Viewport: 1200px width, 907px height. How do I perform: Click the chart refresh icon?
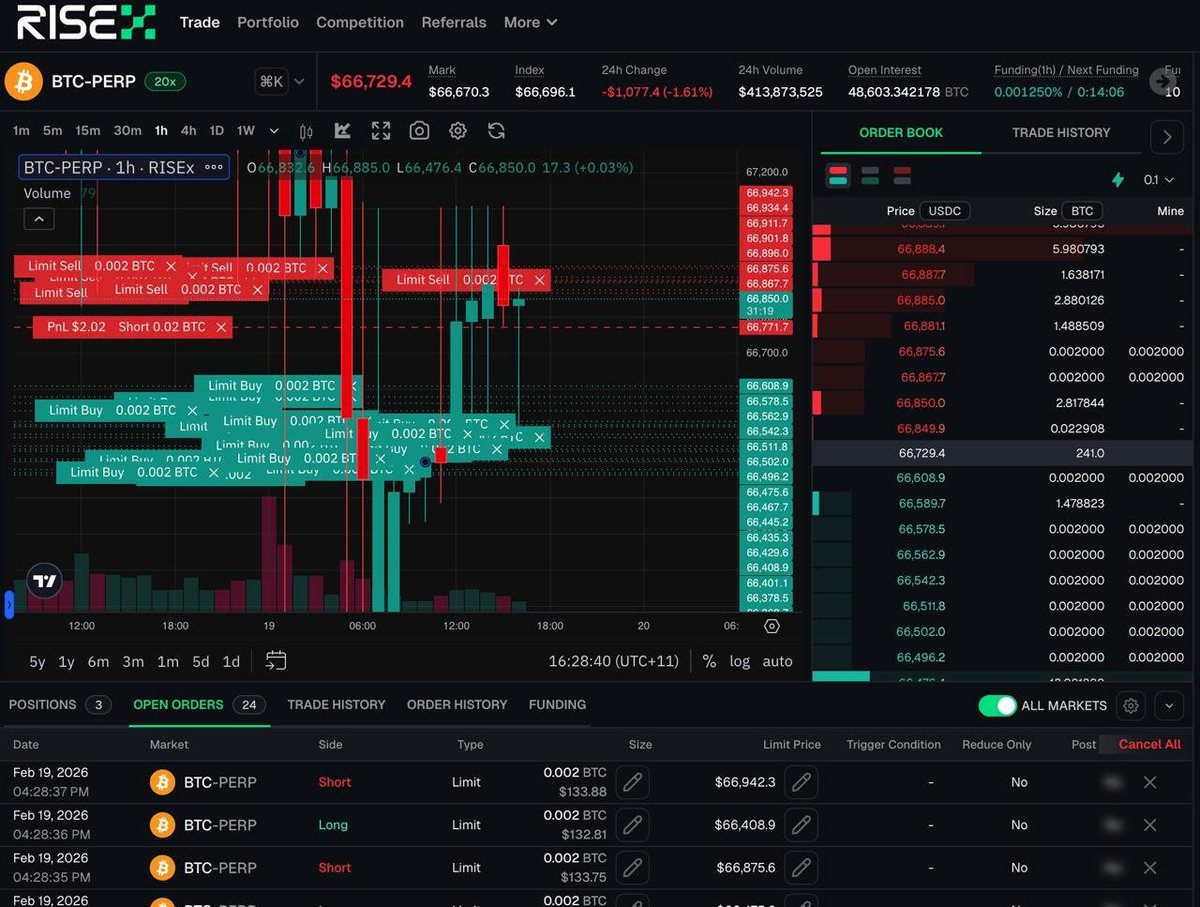click(496, 131)
